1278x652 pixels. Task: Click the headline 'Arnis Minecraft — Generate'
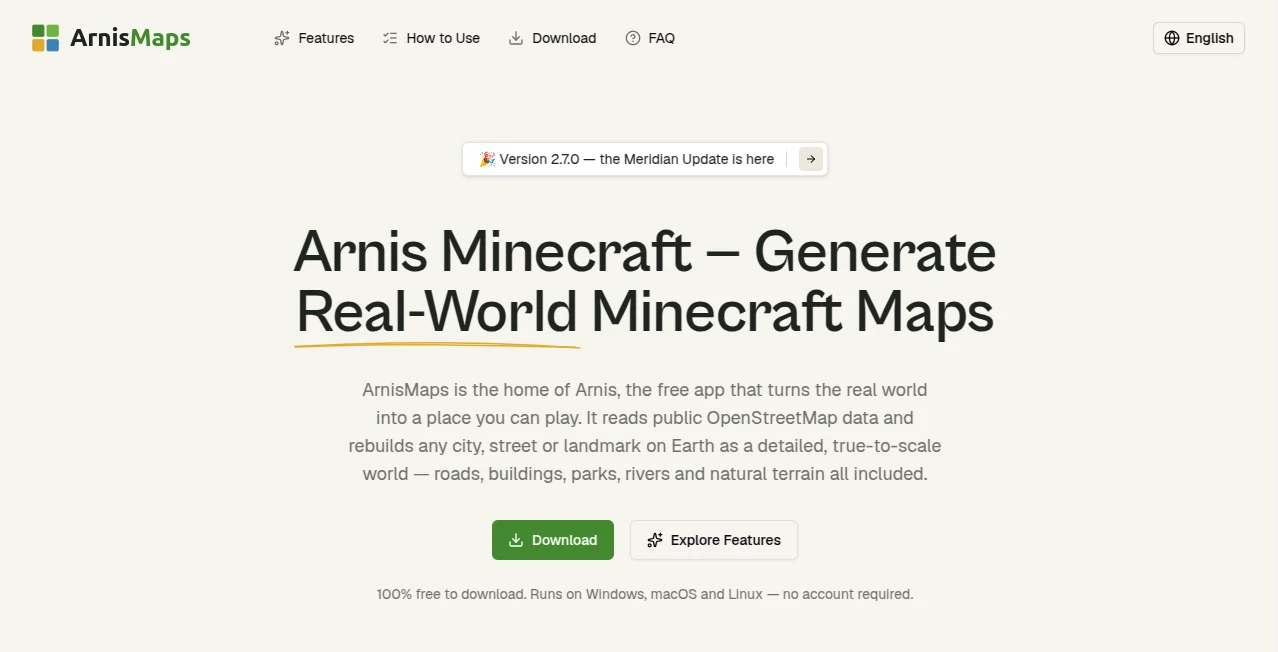pos(645,252)
